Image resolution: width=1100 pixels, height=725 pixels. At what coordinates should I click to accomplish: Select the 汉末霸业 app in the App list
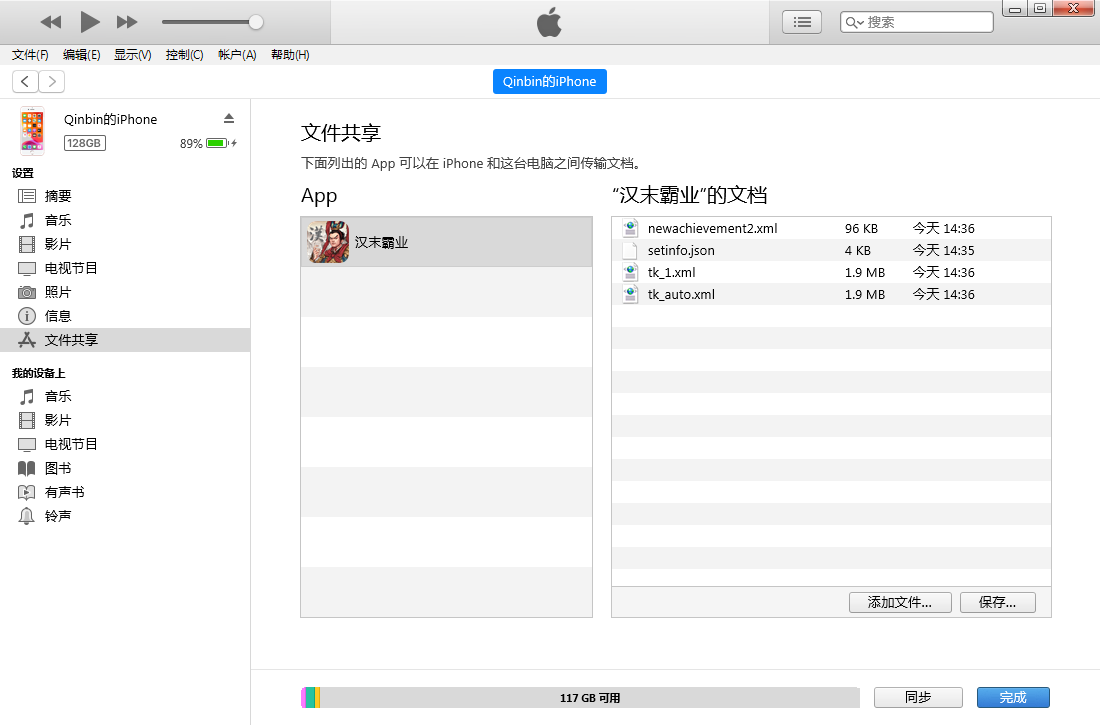point(446,242)
